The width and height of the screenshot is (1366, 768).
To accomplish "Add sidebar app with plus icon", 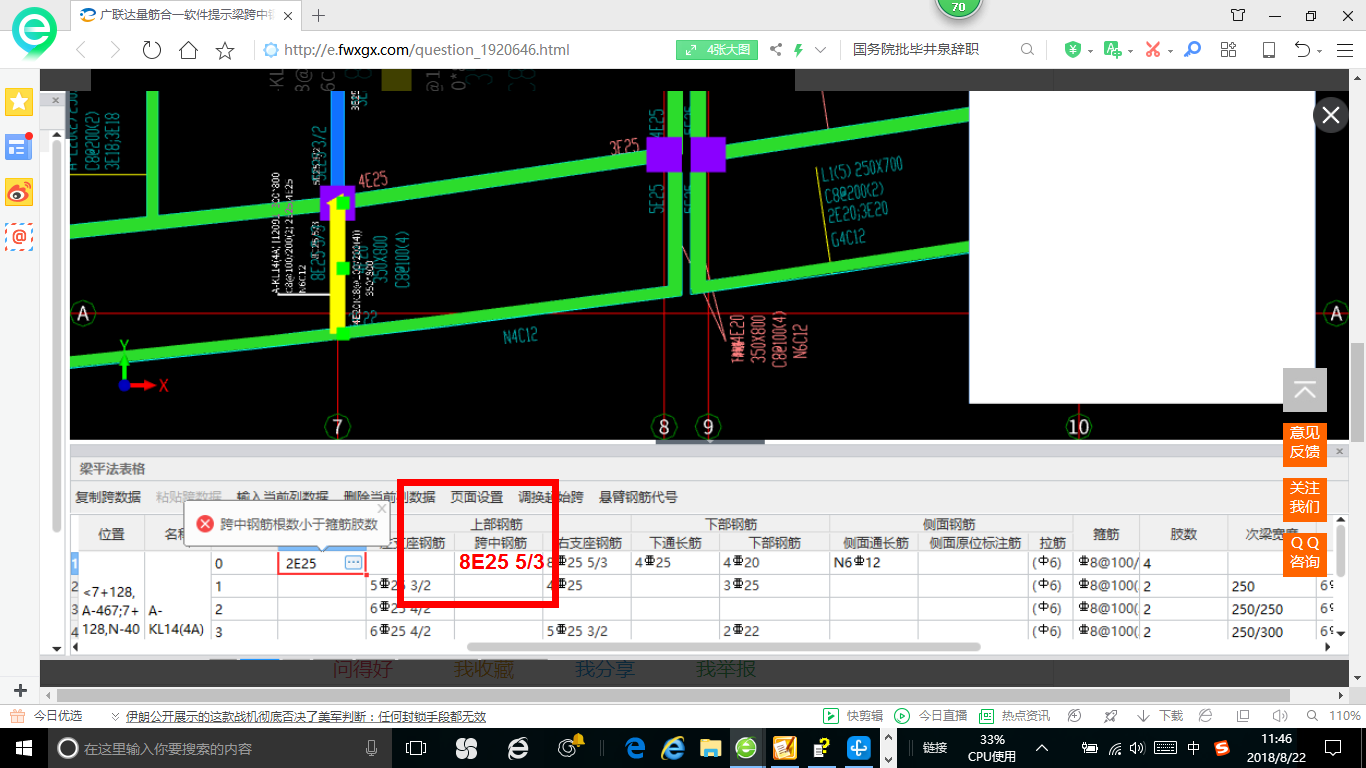I will coord(19,691).
